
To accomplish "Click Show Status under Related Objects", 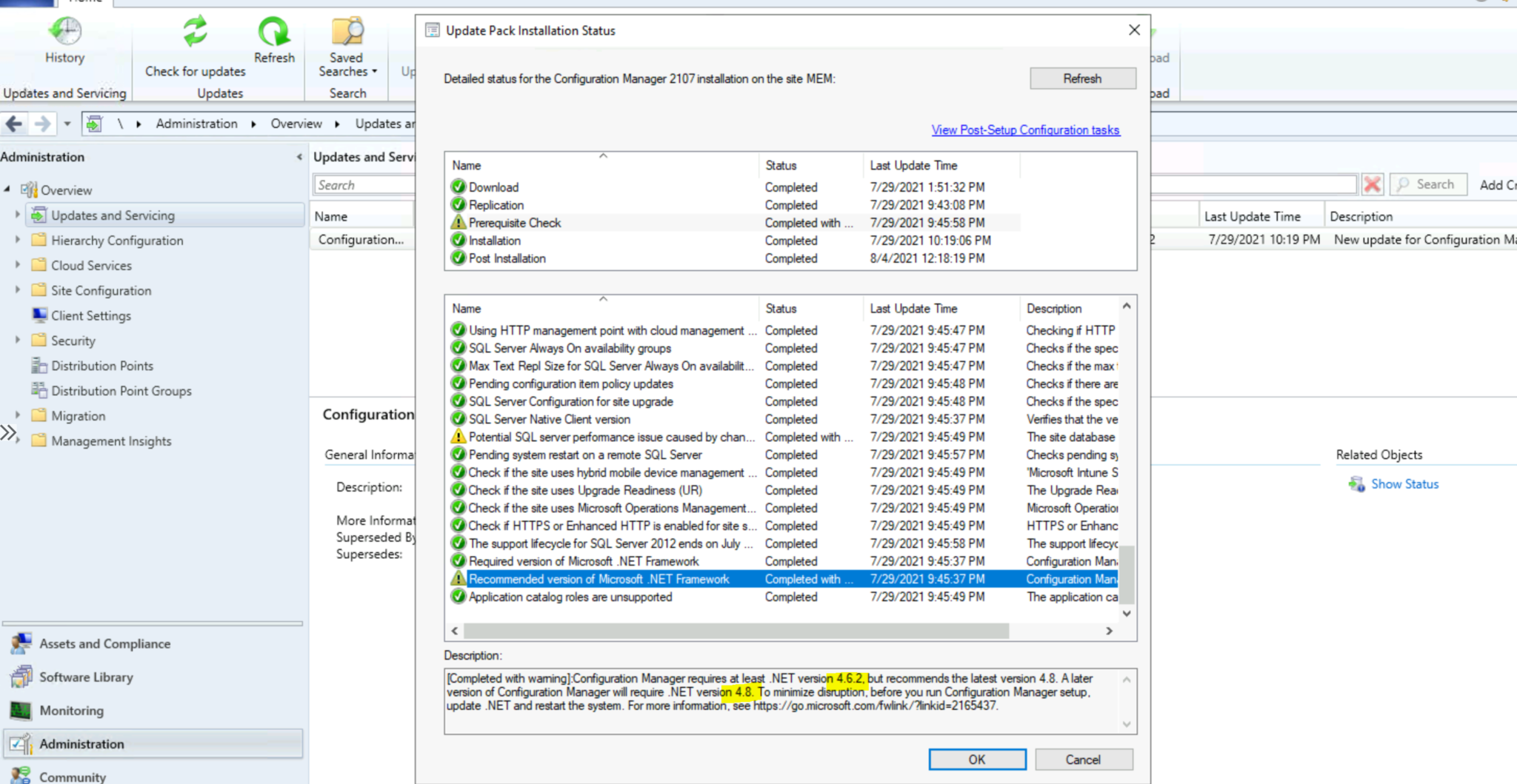I will 1404,484.
